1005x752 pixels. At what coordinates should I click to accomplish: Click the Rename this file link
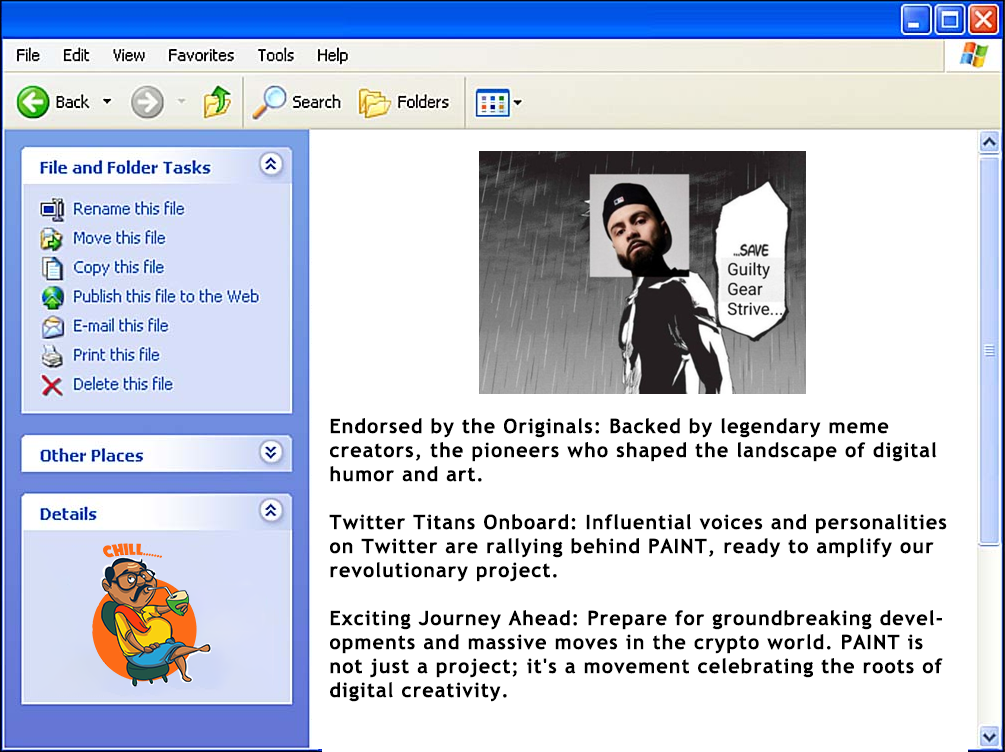pyautogui.click(x=129, y=209)
